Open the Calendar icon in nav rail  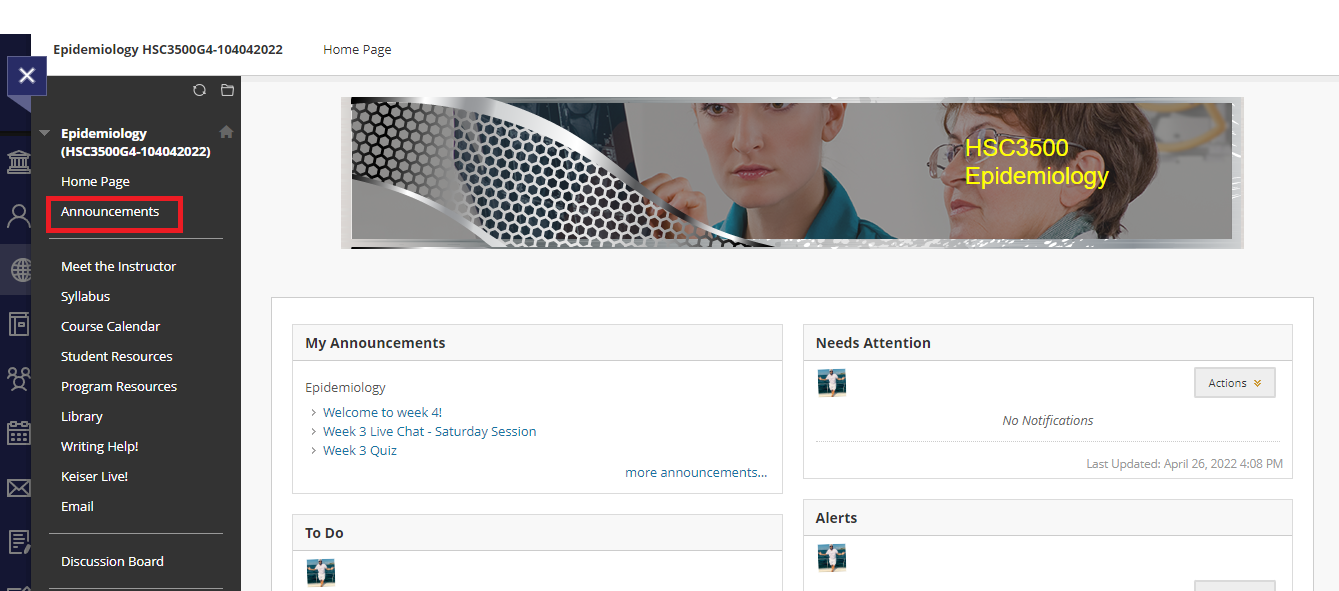point(18,433)
